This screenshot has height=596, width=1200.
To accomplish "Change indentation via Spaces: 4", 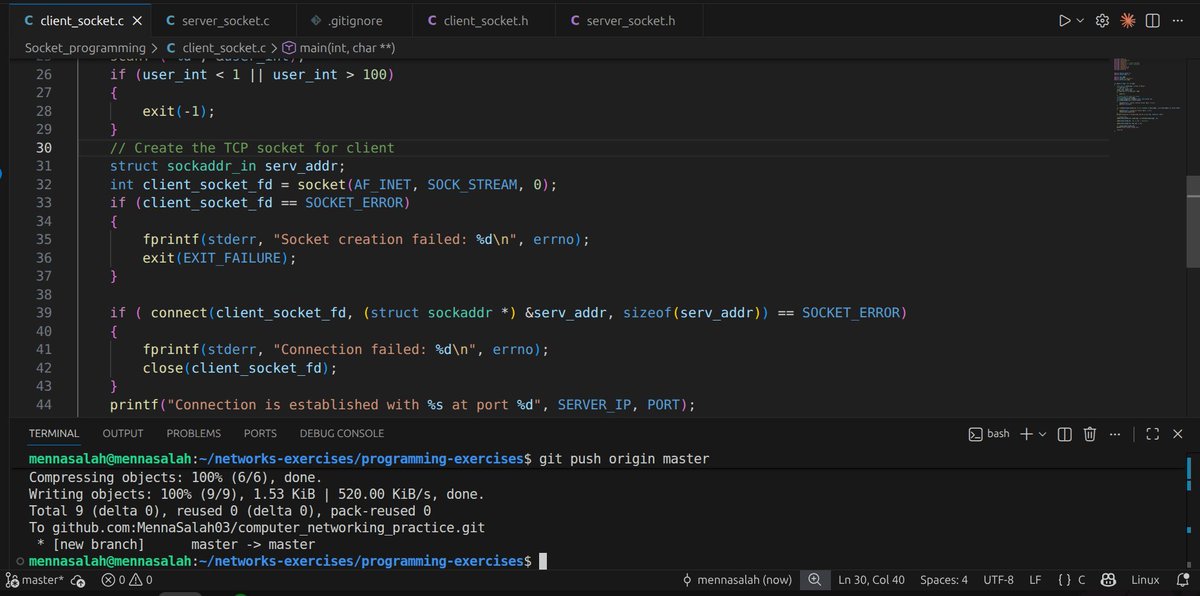I will click(x=944, y=580).
